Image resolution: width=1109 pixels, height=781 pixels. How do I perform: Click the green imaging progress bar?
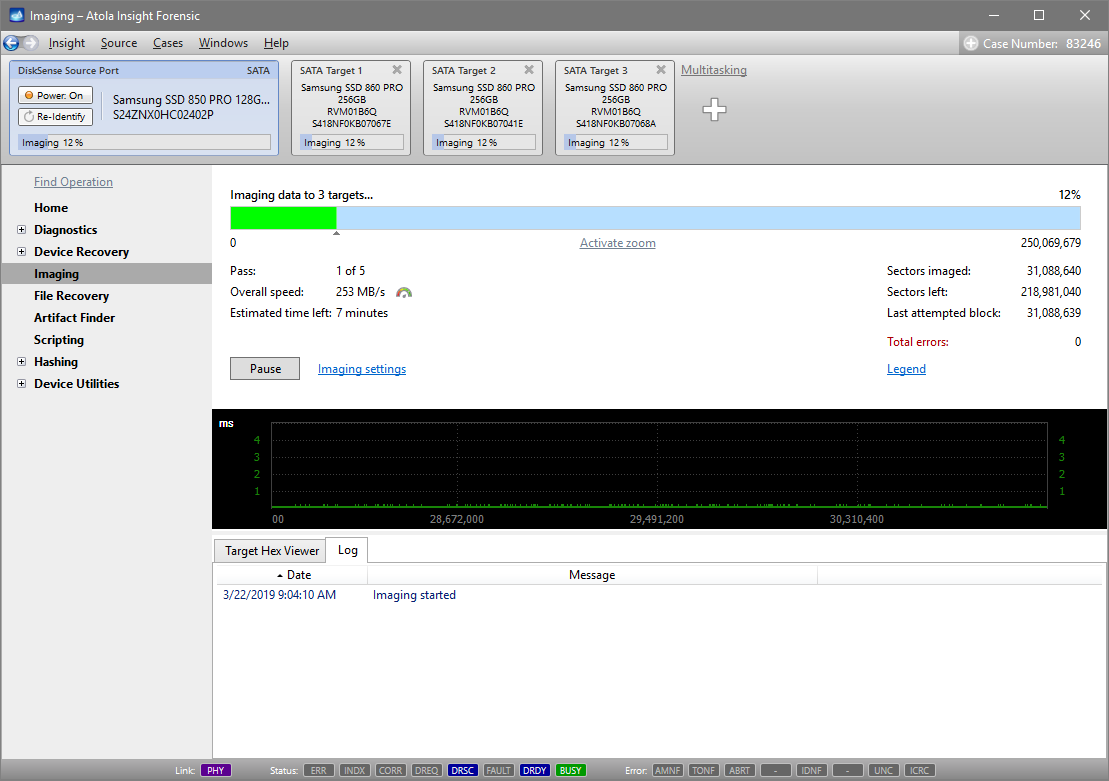coord(283,217)
